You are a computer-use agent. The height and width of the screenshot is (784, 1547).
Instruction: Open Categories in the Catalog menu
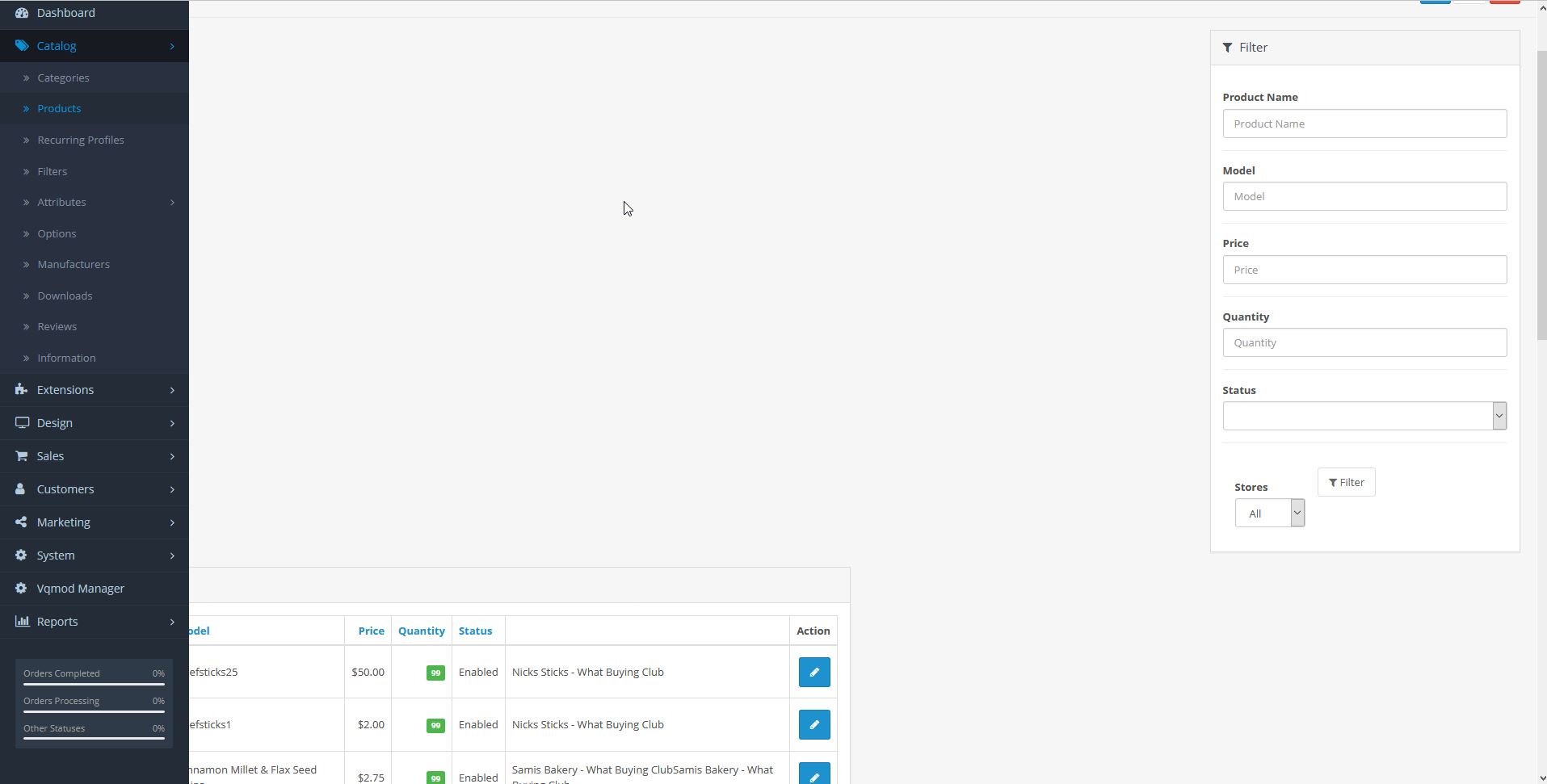coord(63,78)
